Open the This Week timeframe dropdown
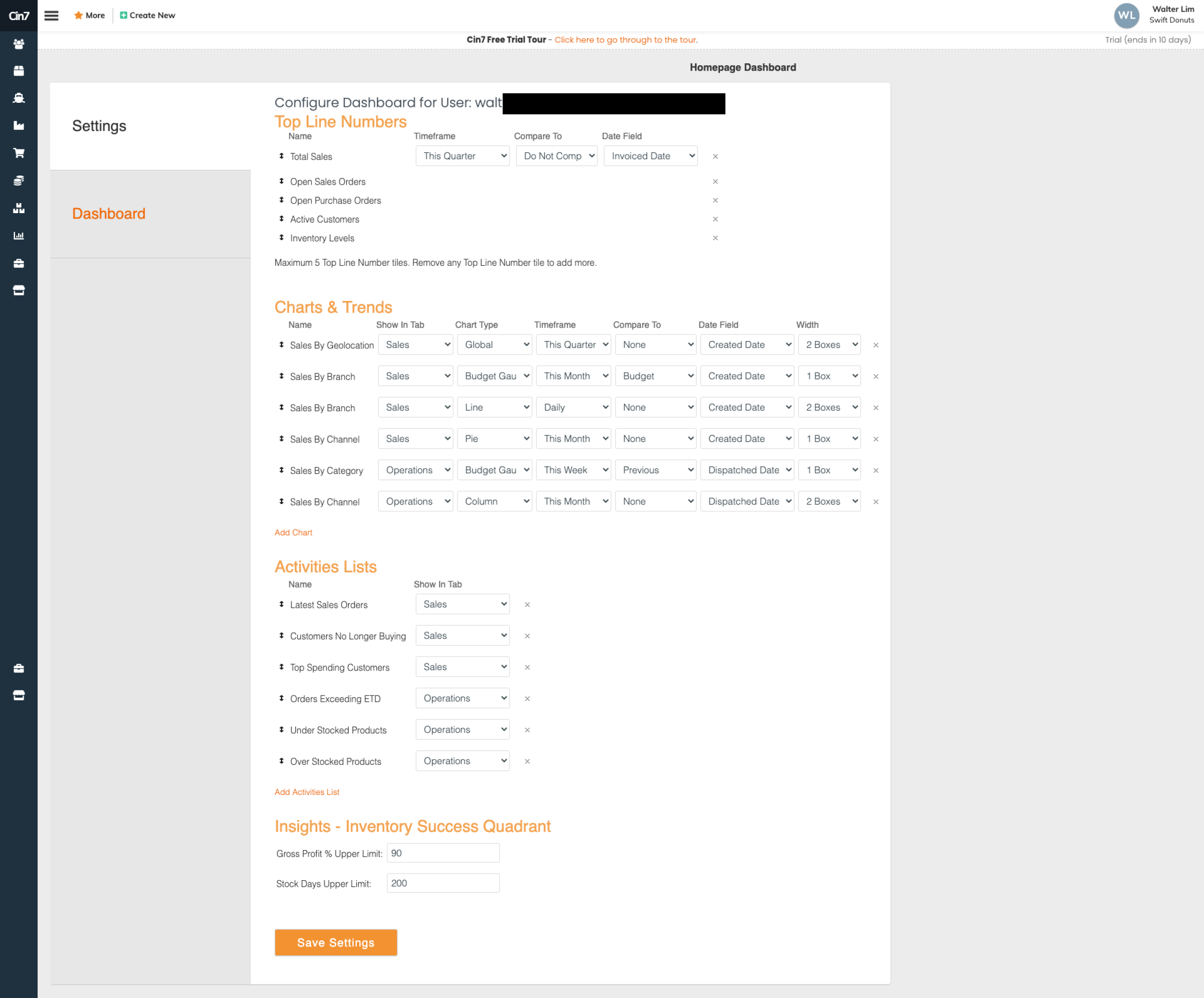 tap(574, 470)
